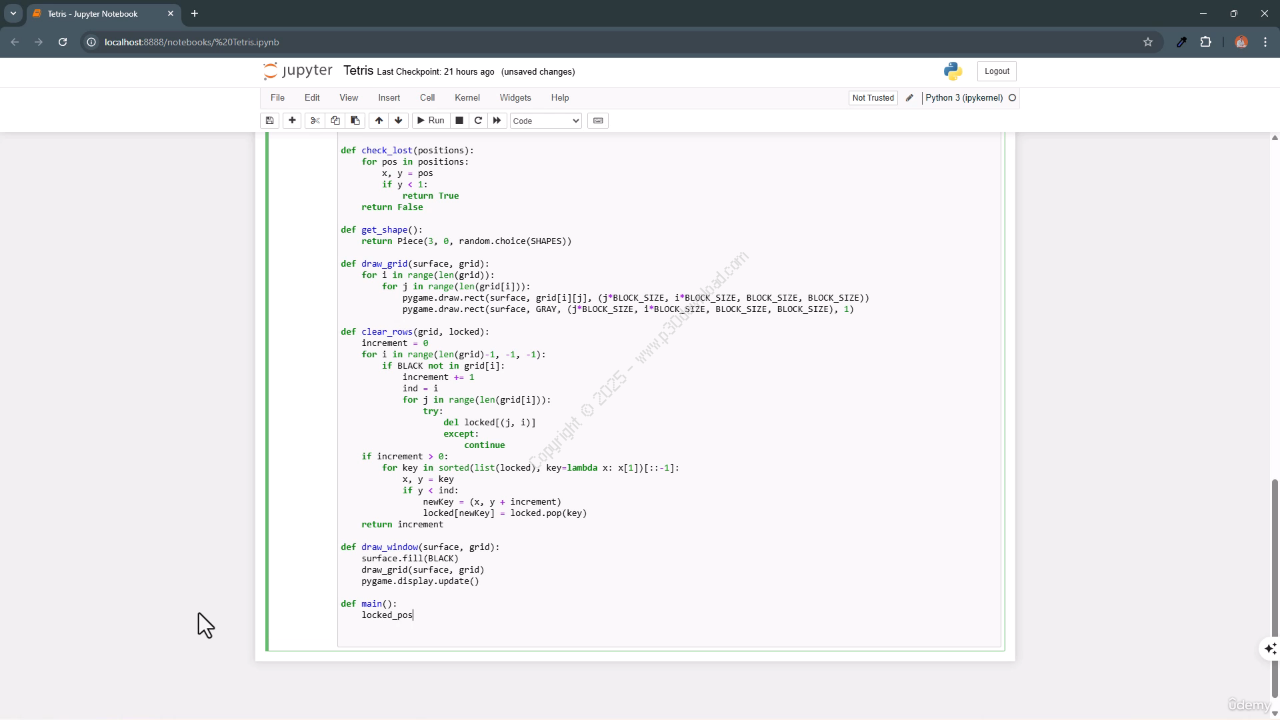Paste cells below using the clipboard icon
This screenshot has width=1280, height=720.
point(355,121)
